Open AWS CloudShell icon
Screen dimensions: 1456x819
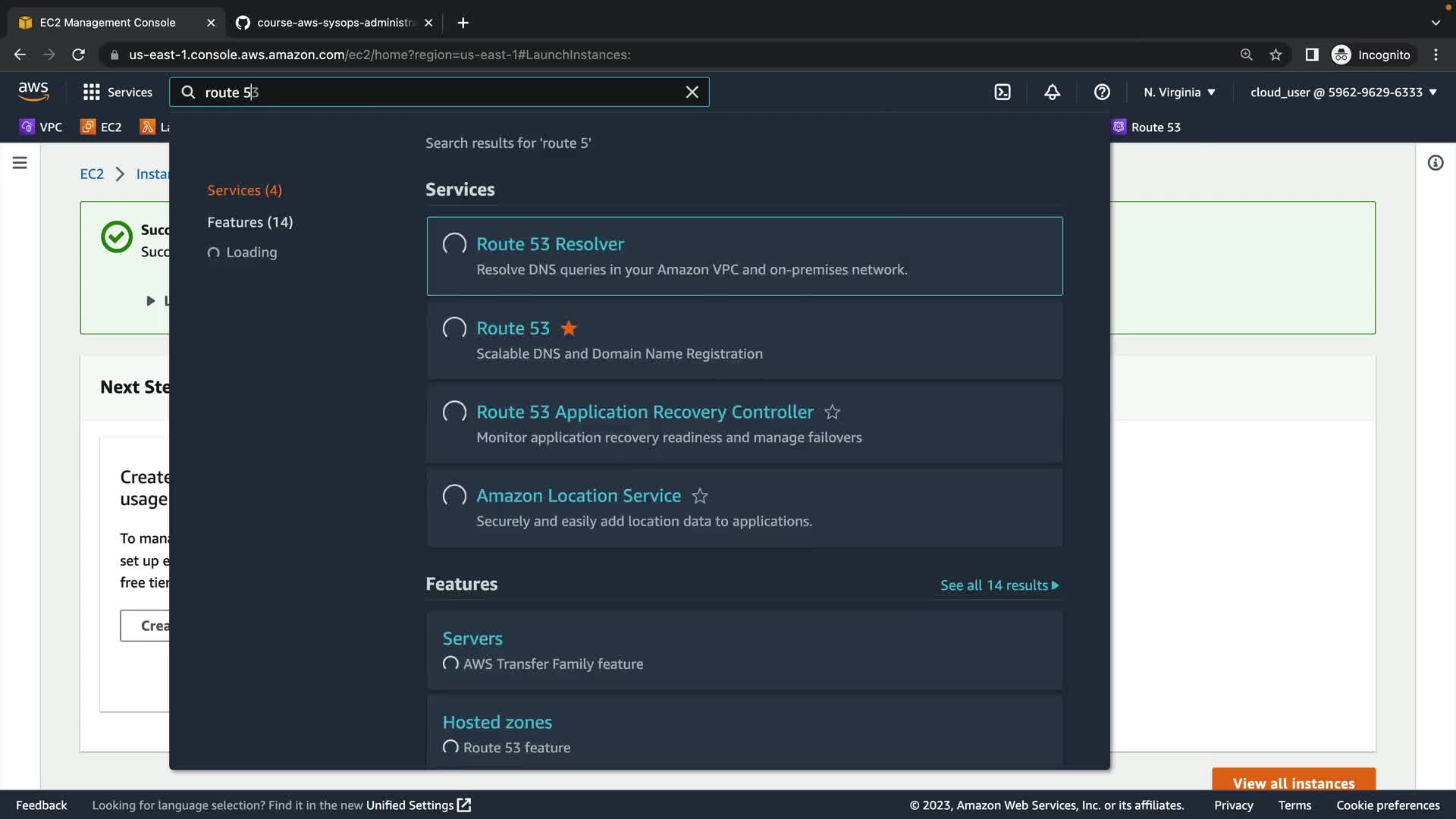[x=1002, y=92]
